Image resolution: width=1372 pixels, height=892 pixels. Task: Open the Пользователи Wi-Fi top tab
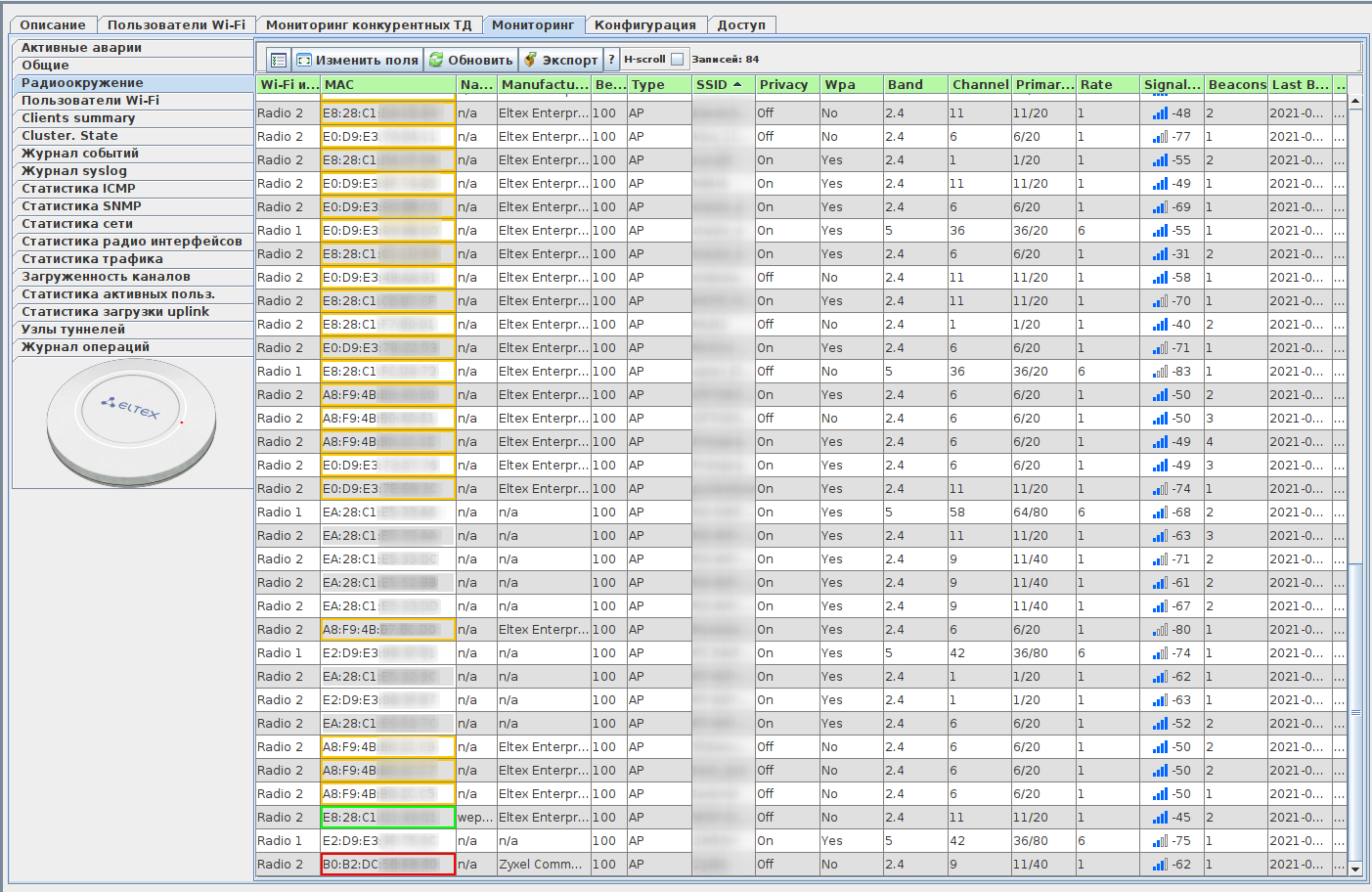pyautogui.click(x=176, y=25)
